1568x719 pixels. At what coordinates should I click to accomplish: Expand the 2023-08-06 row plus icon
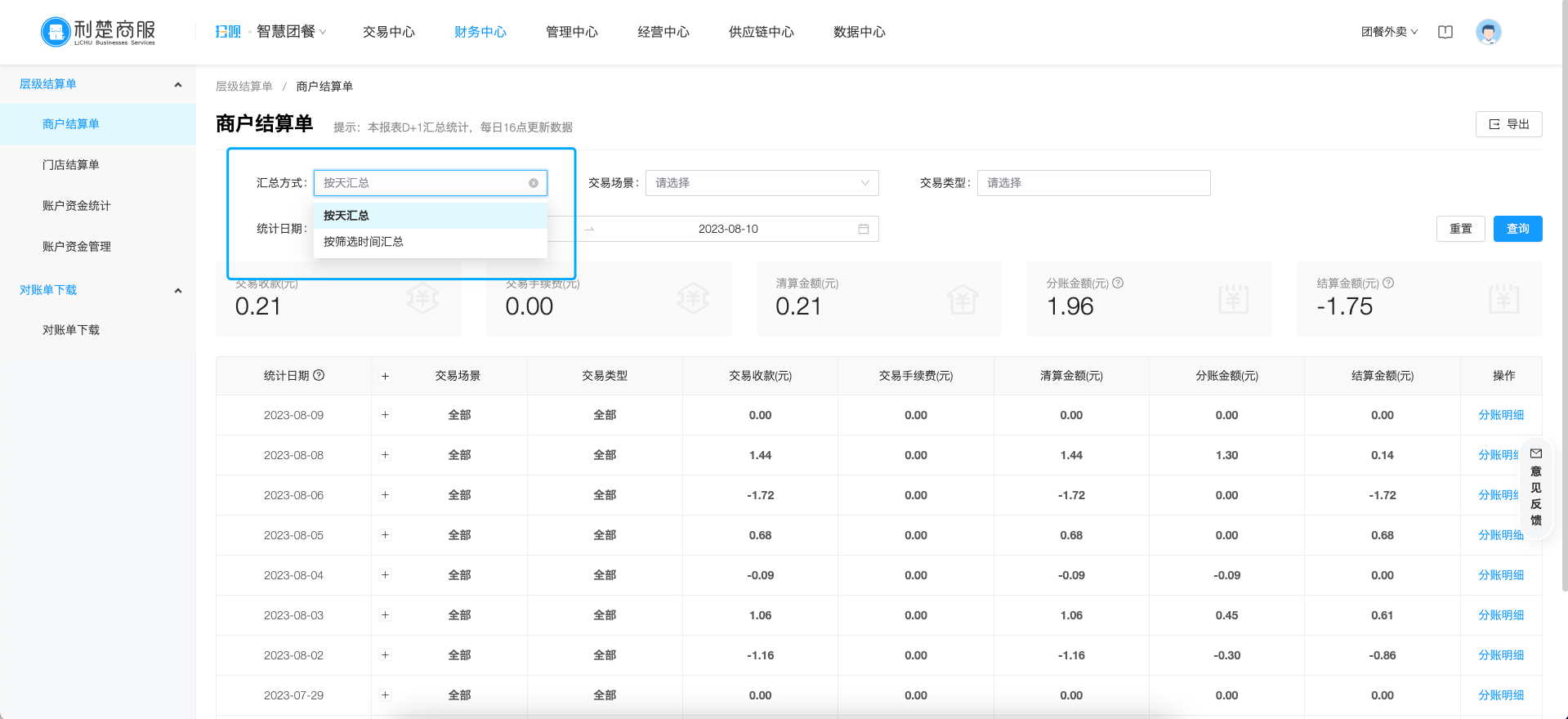[x=386, y=495]
